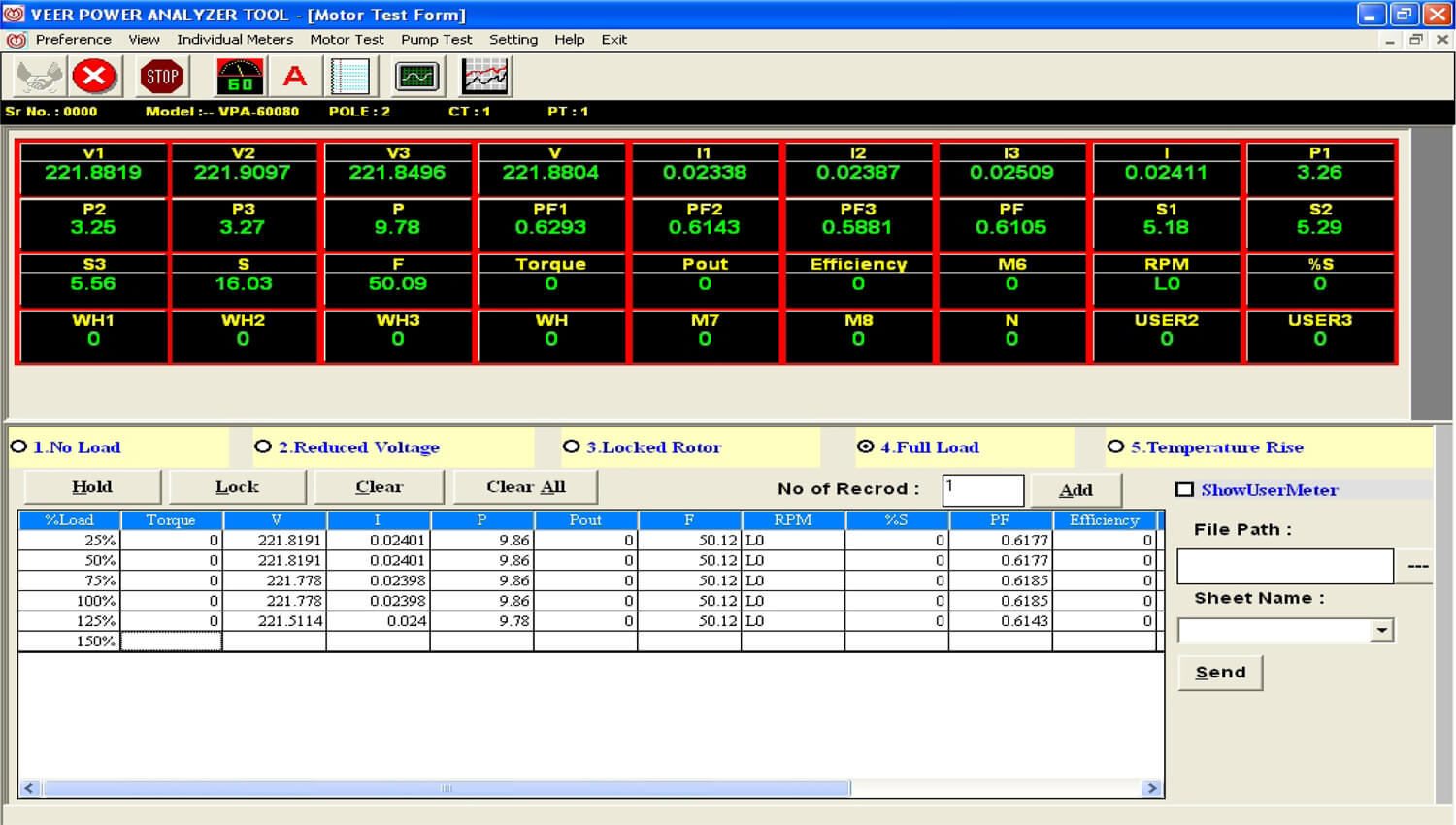Click the STOP sign toolbar icon

(161, 76)
